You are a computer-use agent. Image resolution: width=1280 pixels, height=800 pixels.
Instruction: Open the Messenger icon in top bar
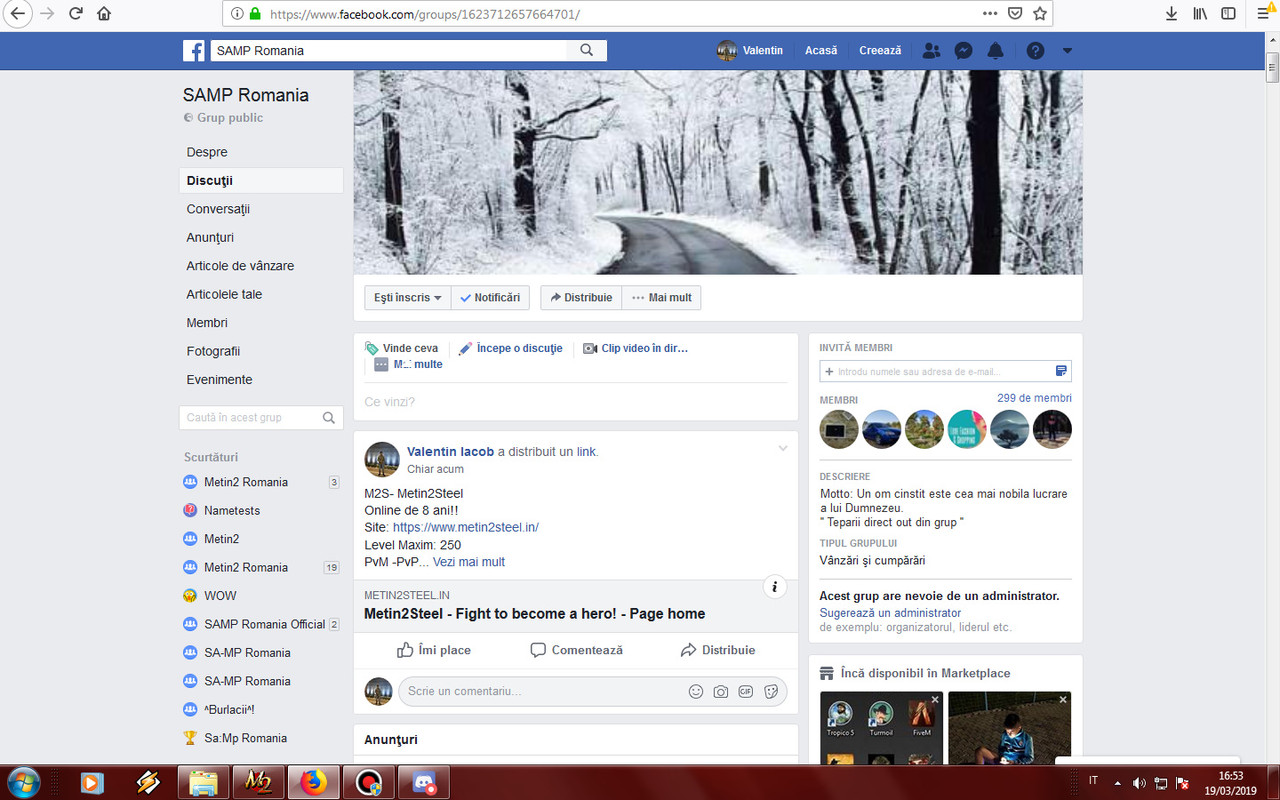click(x=963, y=50)
